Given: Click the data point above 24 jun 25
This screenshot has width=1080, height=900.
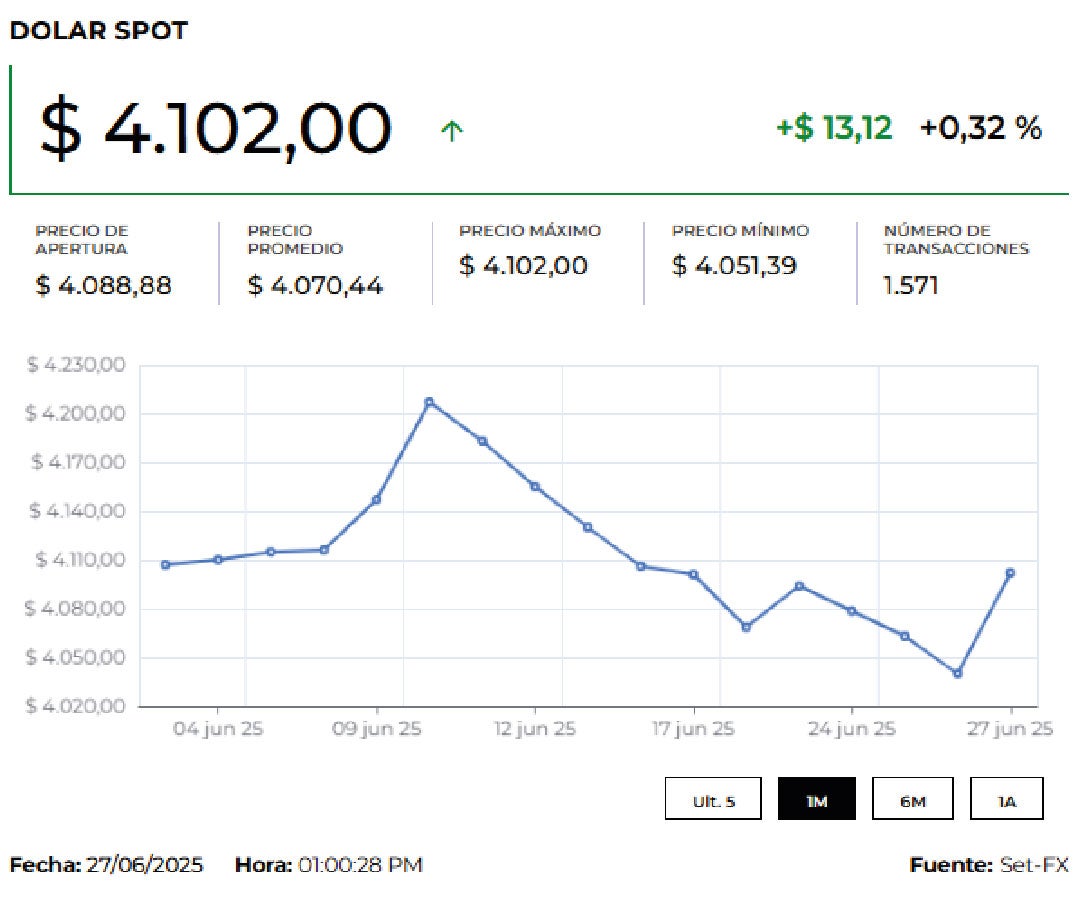Looking at the screenshot, I should 852,611.
